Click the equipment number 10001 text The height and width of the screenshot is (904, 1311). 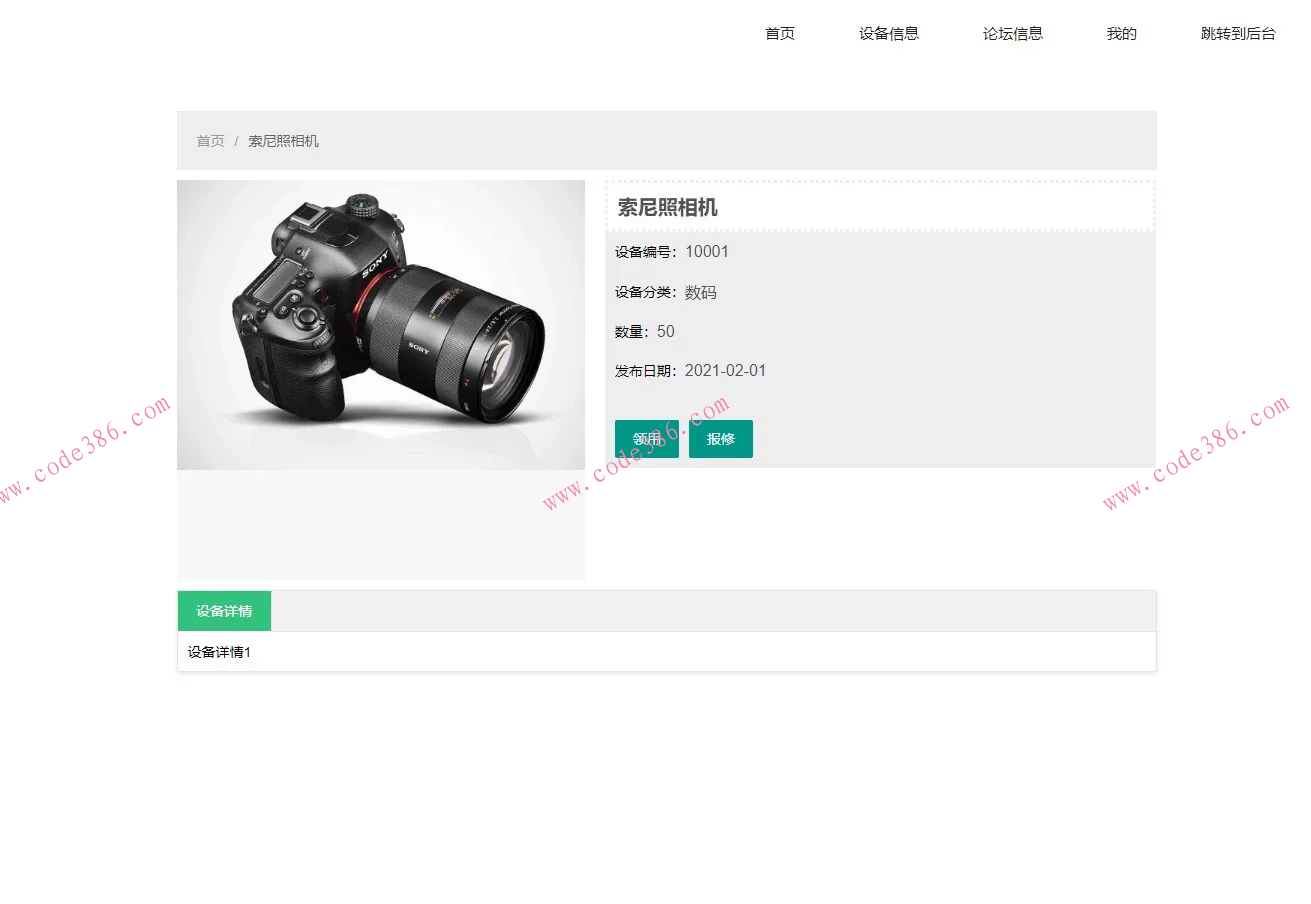707,251
